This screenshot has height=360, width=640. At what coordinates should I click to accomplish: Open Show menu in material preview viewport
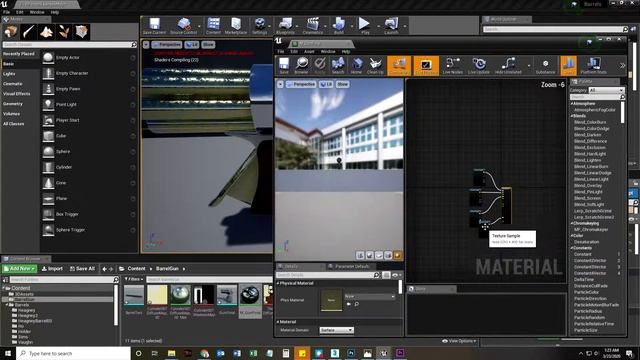pos(342,84)
